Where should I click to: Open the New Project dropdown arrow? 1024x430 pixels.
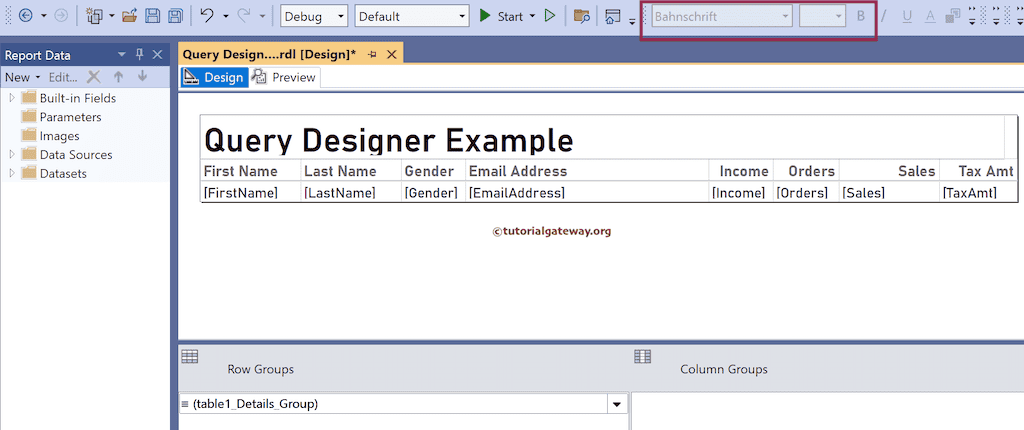112,16
